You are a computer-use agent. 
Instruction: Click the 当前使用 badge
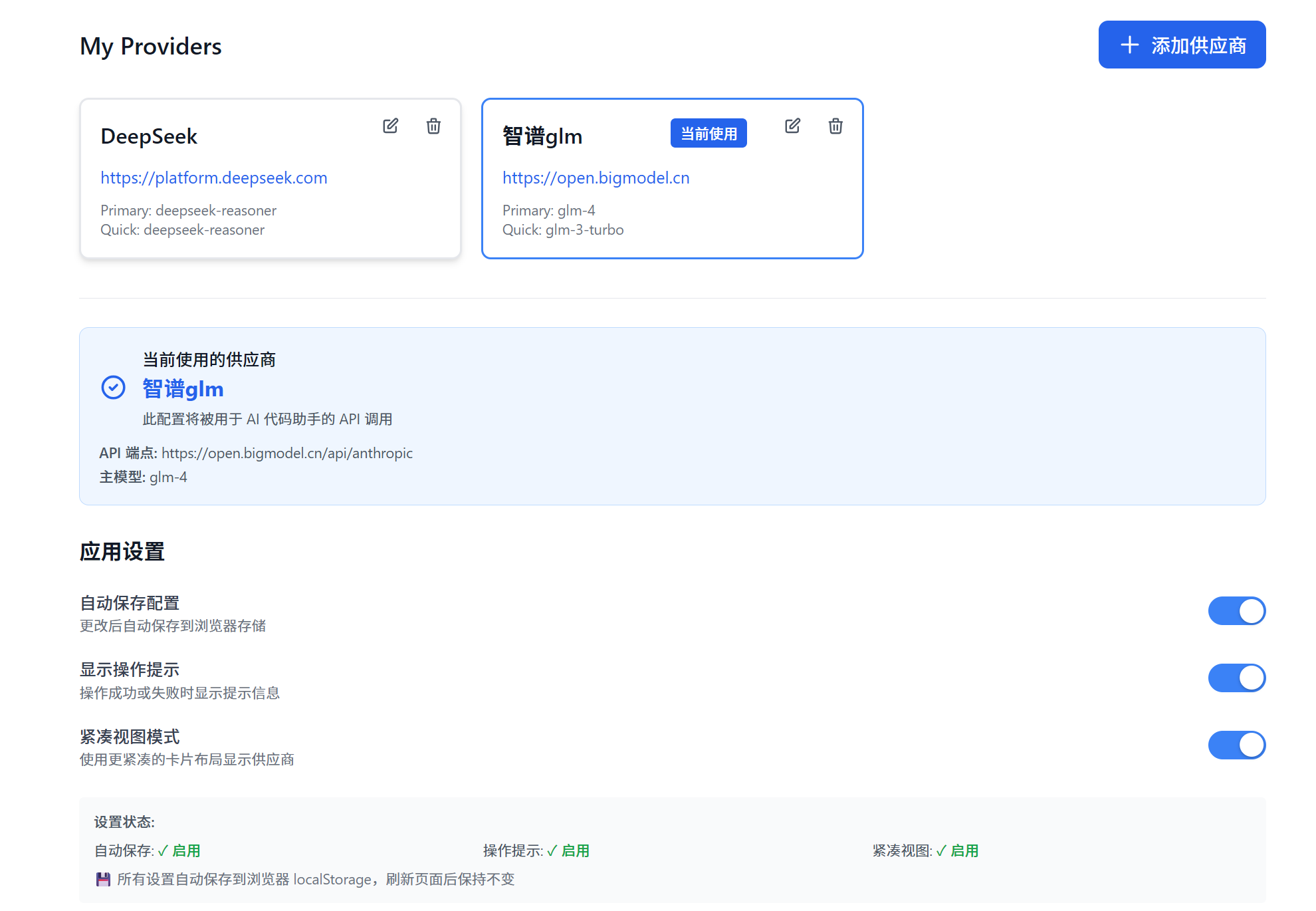click(x=709, y=134)
